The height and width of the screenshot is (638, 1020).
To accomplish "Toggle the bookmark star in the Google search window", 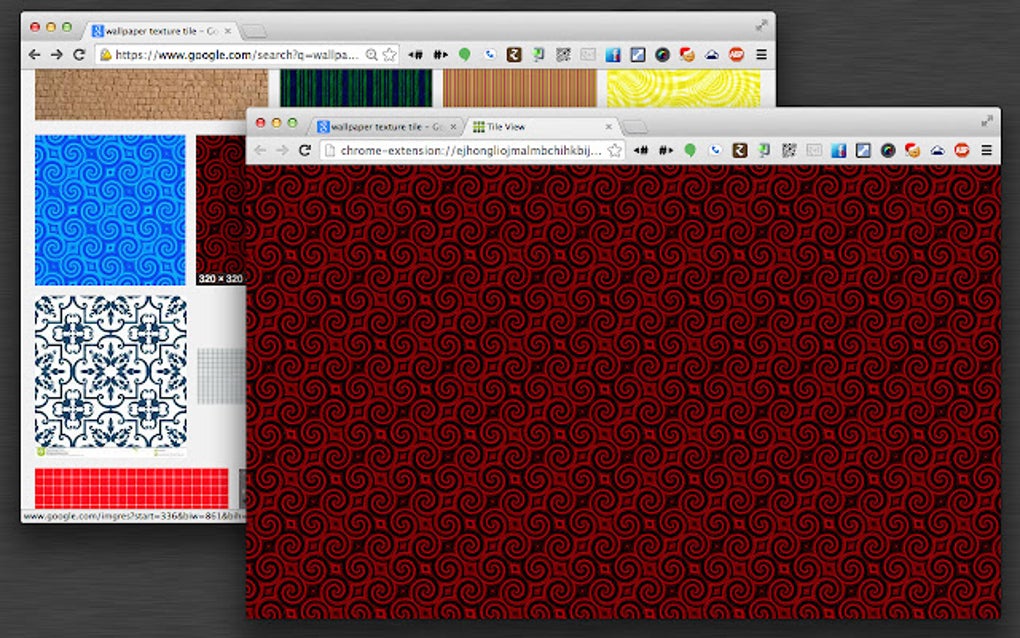I will click(x=390, y=54).
